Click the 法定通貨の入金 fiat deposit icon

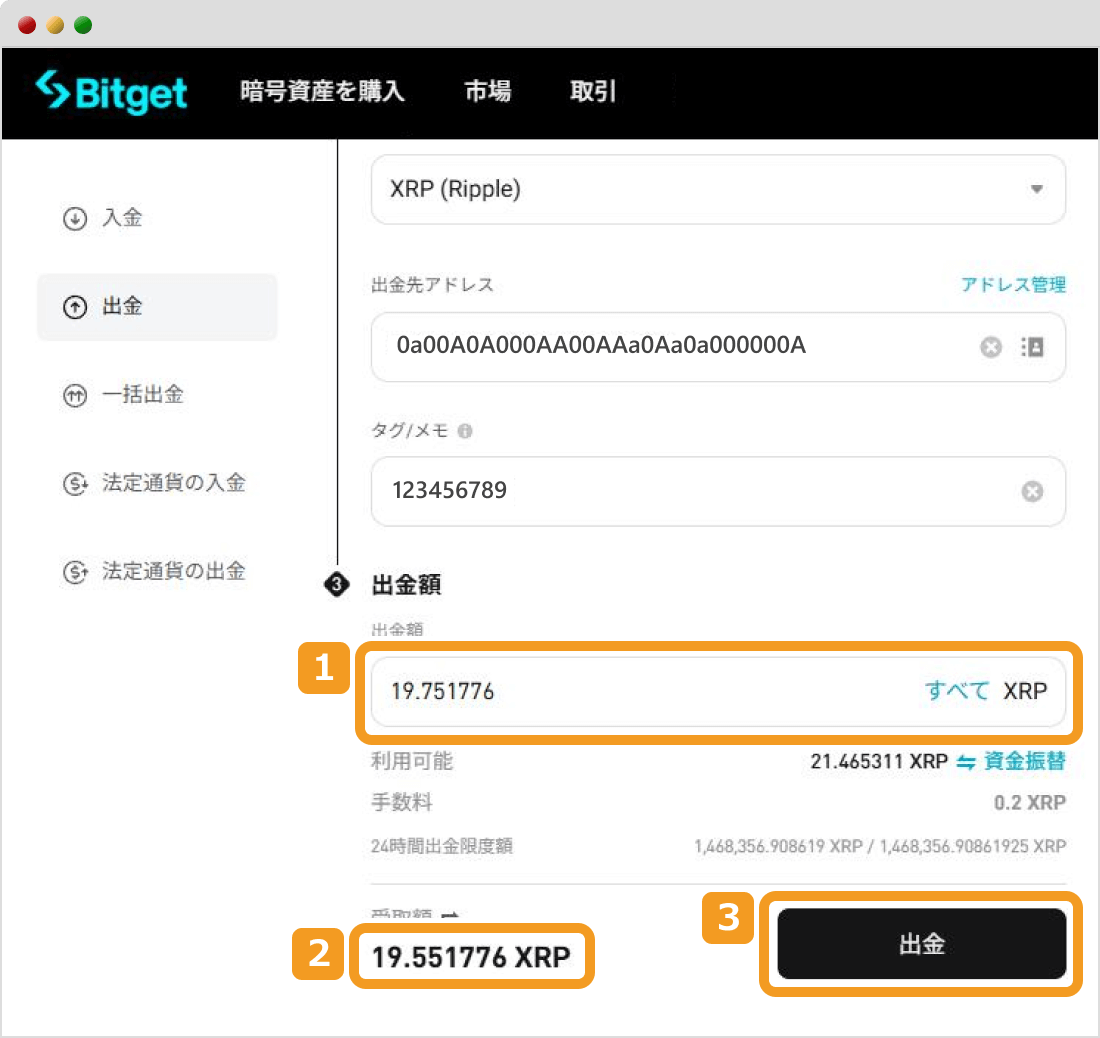pyautogui.click(x=75, y=483)
